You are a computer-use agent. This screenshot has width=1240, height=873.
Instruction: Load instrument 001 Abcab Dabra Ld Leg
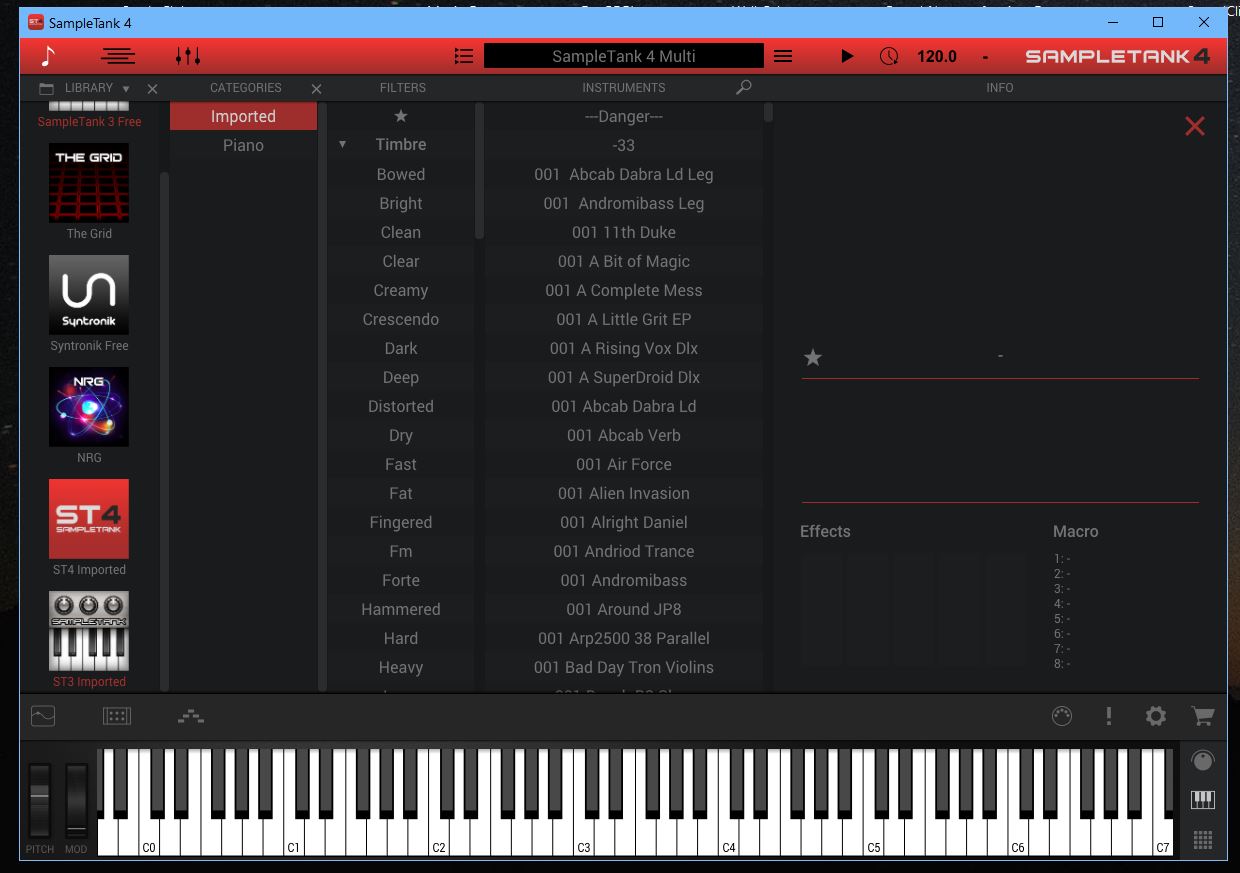pos(624,174)
